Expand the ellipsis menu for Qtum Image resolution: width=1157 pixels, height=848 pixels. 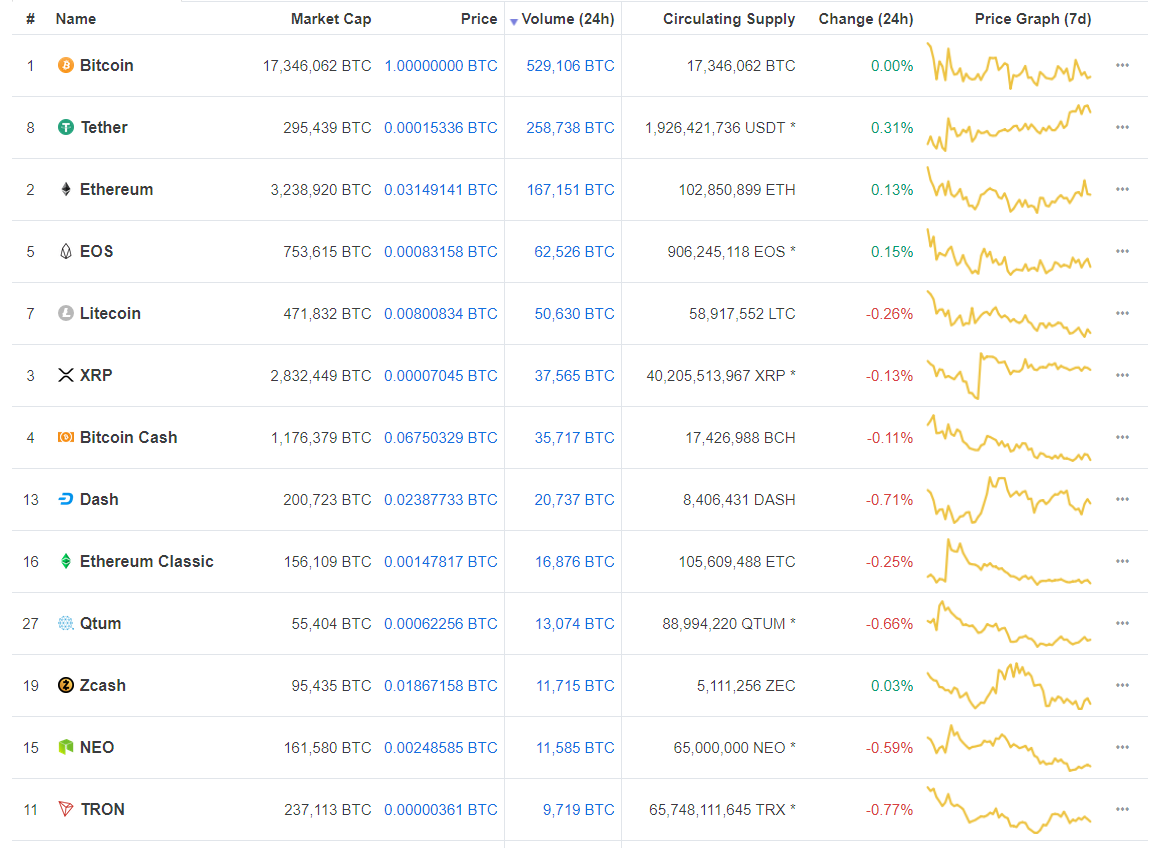point(1122,624)
